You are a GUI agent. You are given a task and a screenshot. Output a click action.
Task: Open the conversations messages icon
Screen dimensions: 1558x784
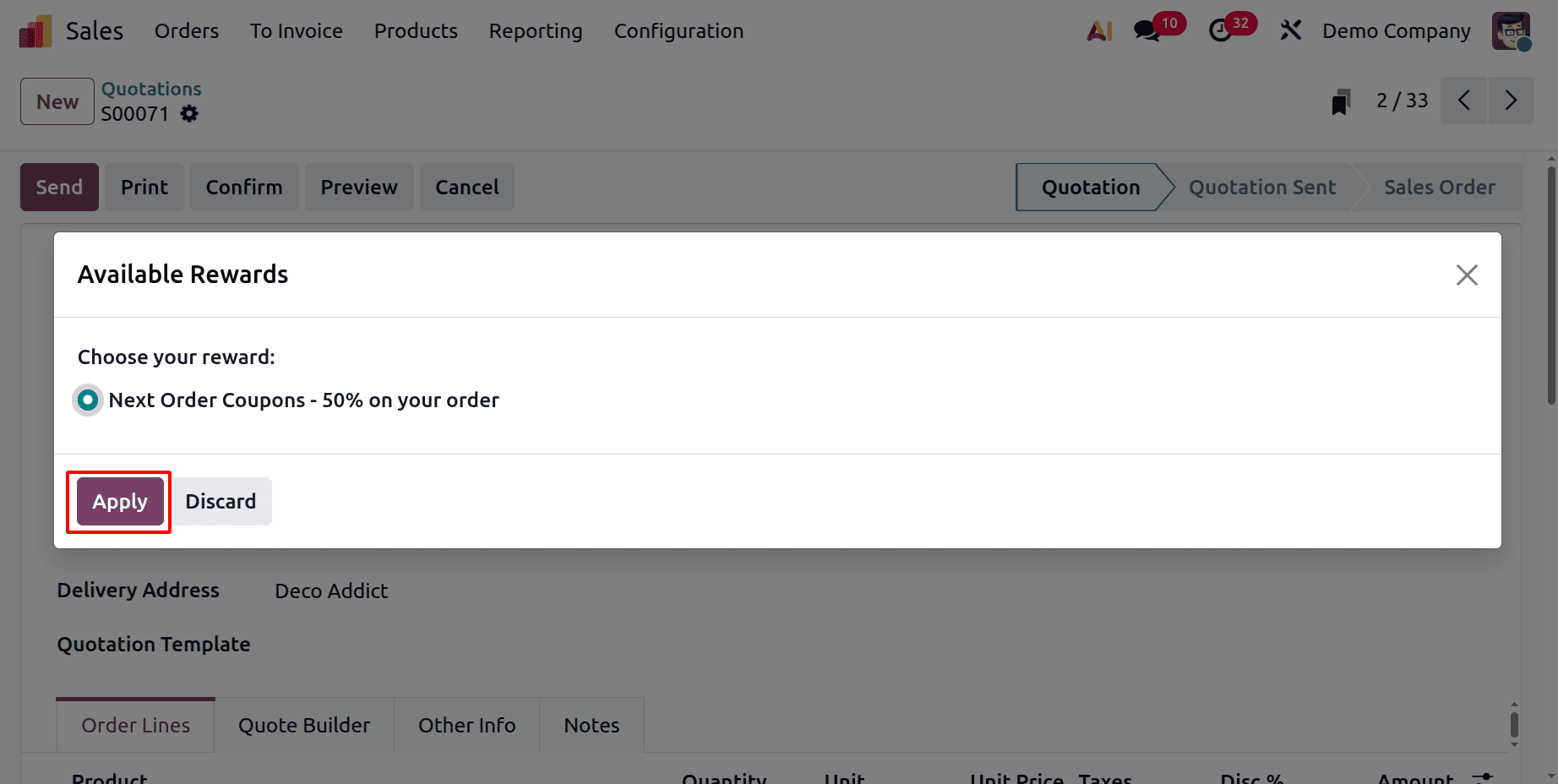pos(1147,31)
